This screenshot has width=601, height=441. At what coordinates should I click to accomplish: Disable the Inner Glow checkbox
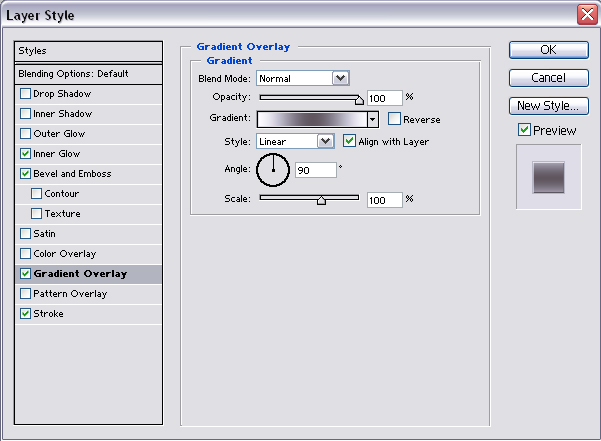click(25, 154)
